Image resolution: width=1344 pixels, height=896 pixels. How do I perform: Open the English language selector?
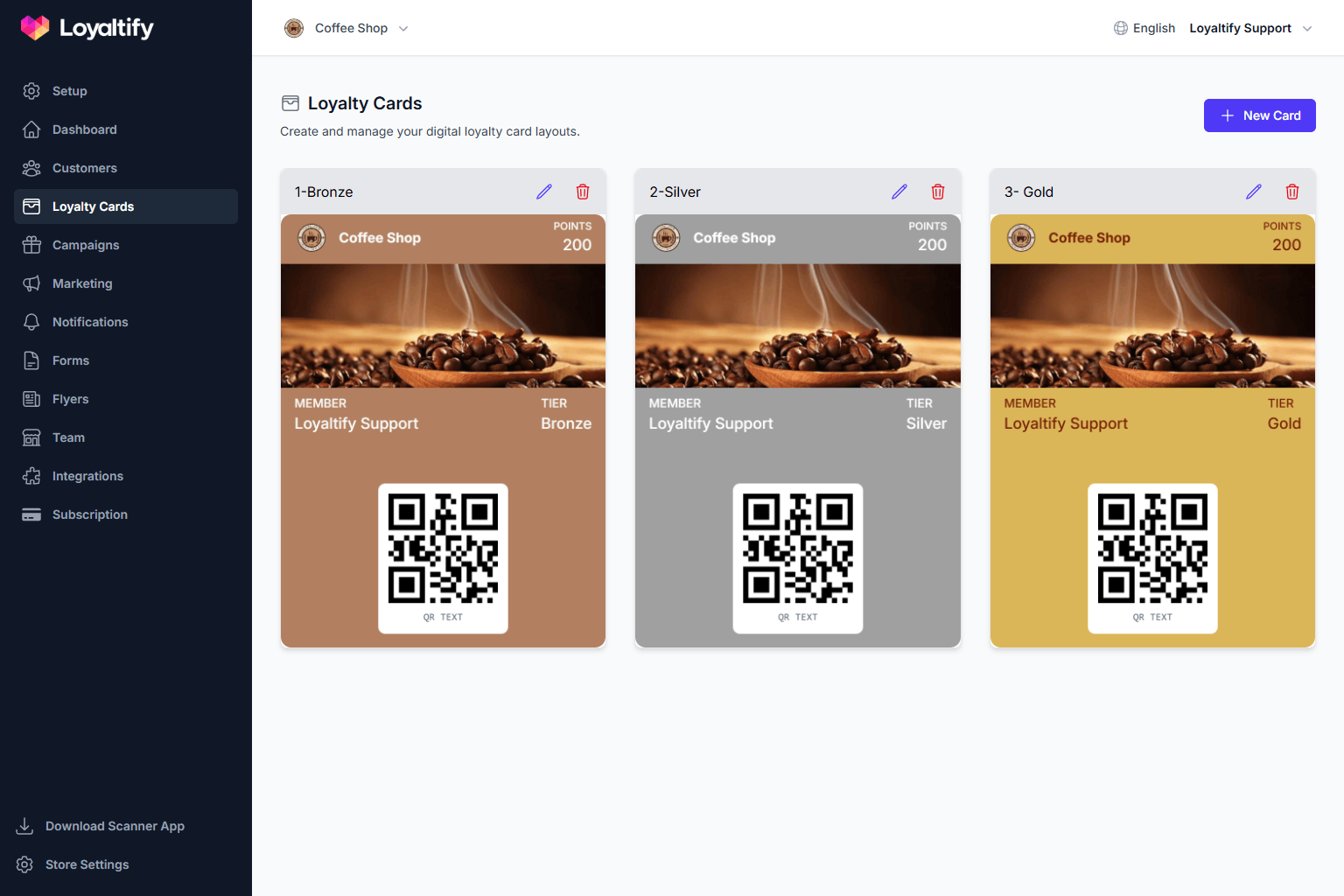1144,28
